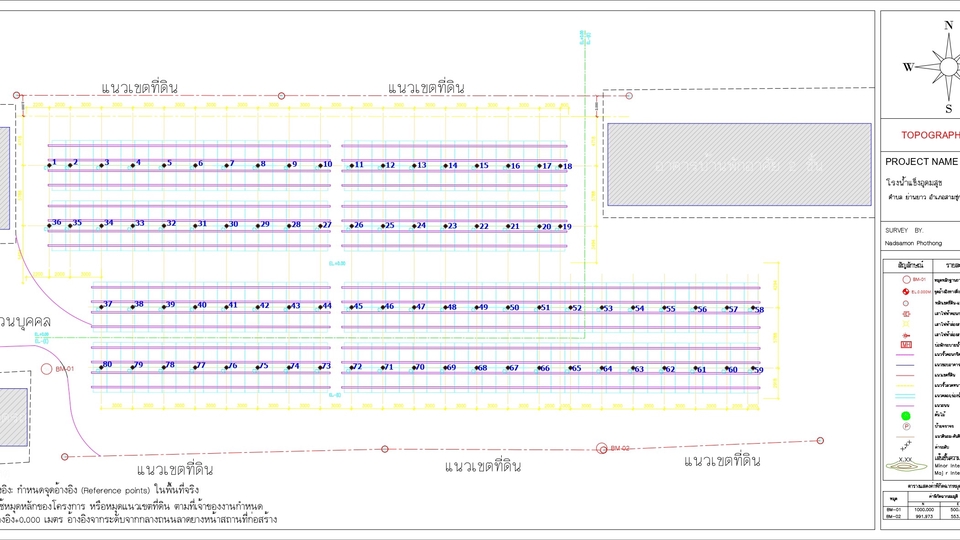Click the BM-01 circle symbol in legend

click(906, 280)
